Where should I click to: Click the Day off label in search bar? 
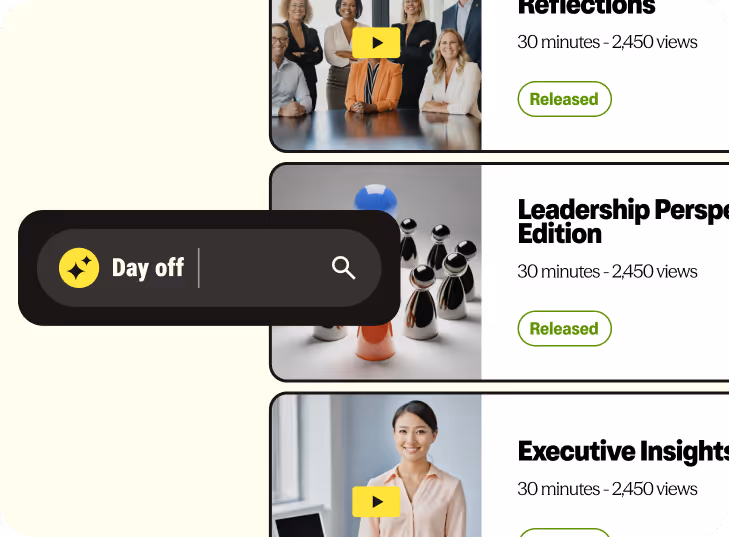pos(148,268)
